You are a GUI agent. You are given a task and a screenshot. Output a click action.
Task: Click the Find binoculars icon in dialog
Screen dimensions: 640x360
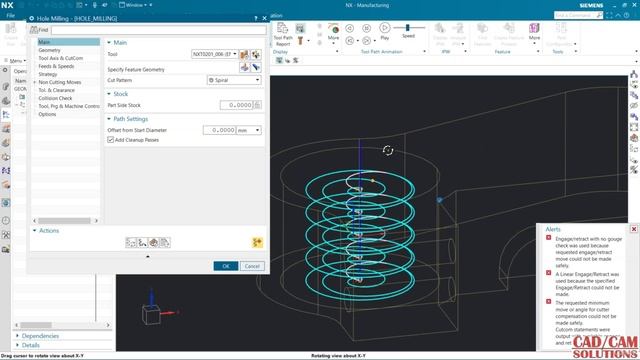click(x=34, y=30)
